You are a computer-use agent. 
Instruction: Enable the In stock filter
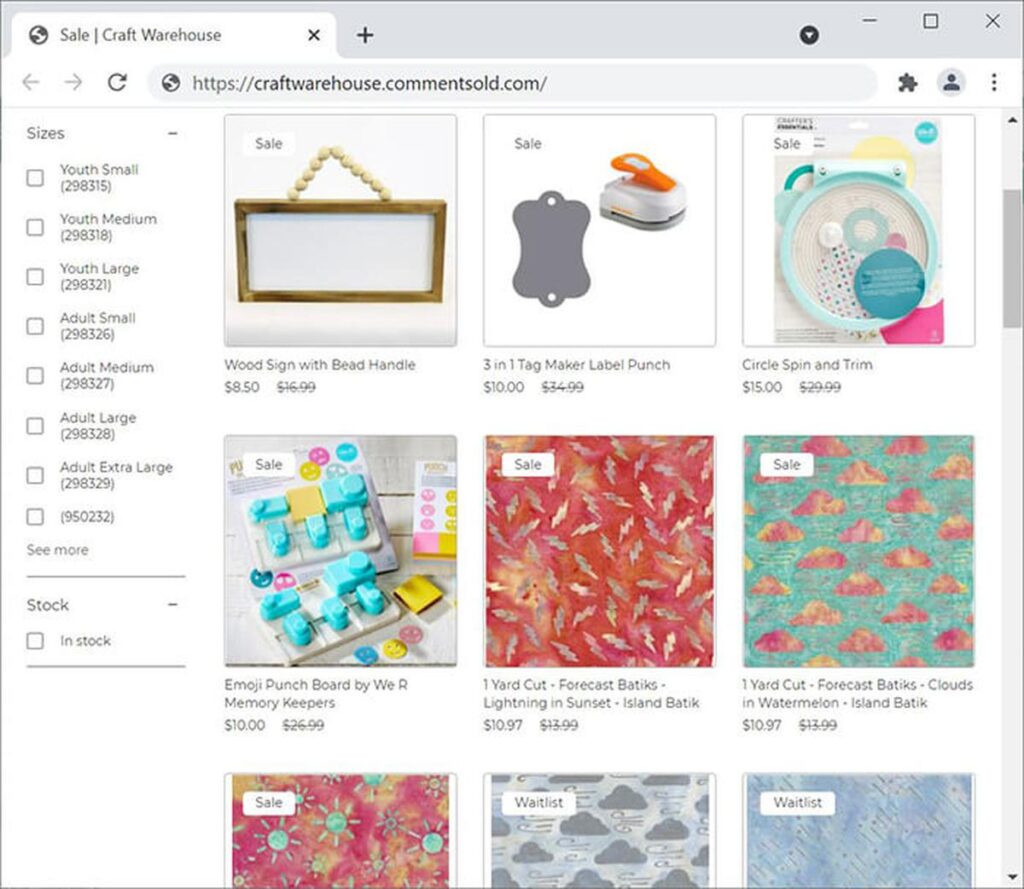(35, 640)
